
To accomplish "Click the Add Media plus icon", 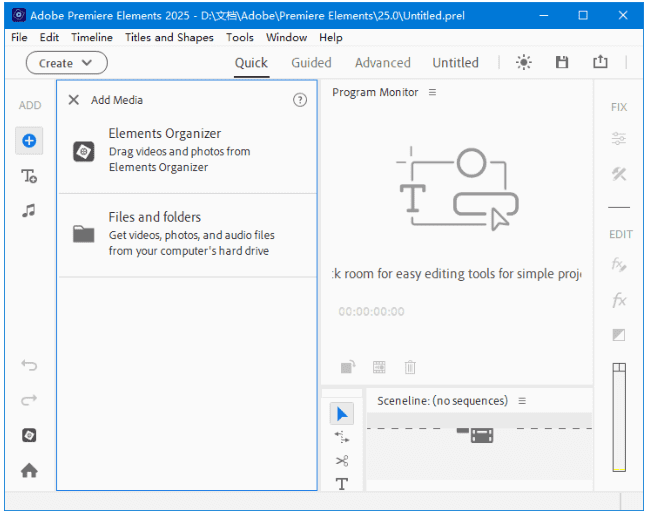I will click(29, 141).
